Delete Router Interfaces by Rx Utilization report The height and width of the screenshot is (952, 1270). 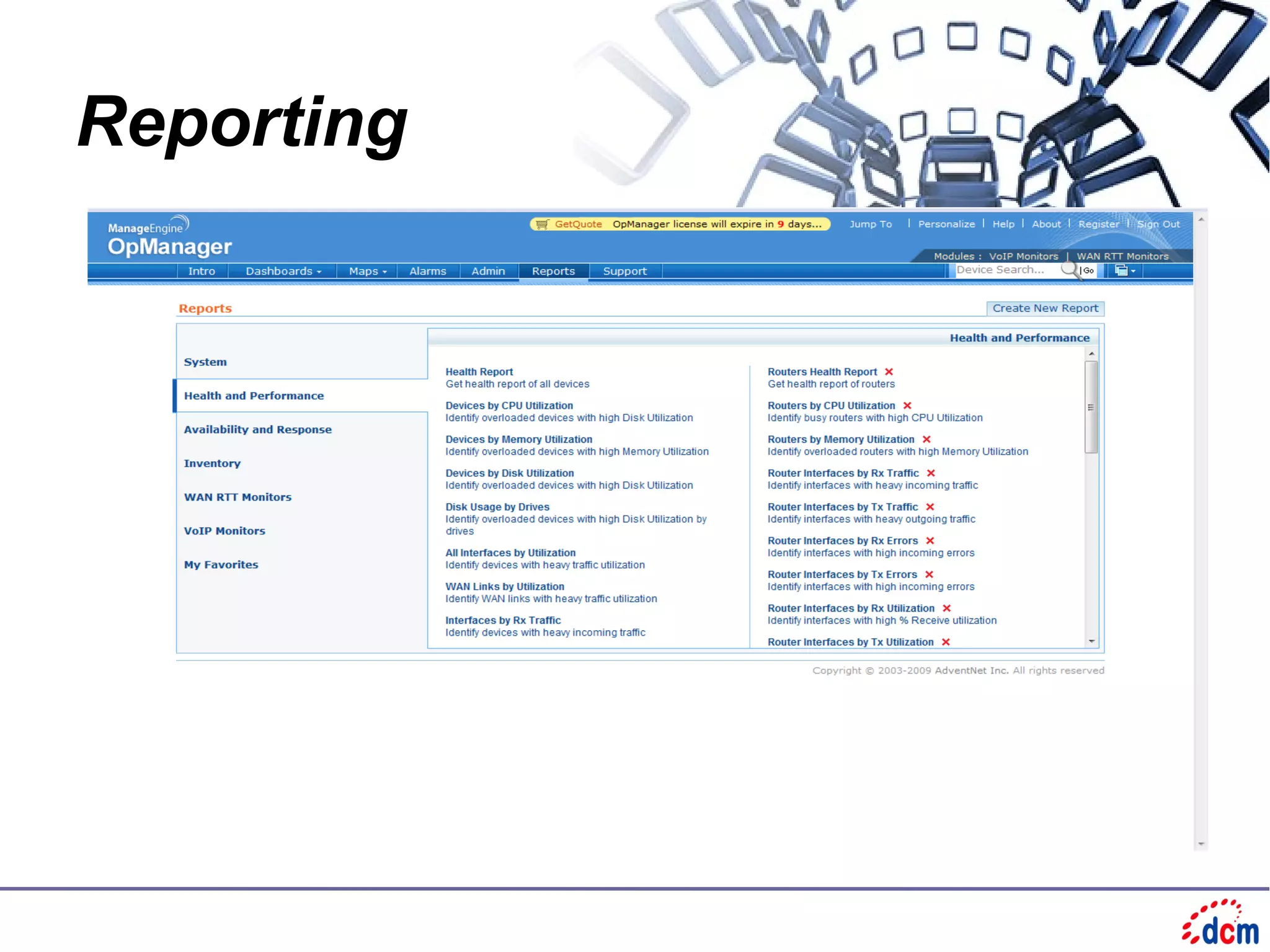[x=947, y=608]
